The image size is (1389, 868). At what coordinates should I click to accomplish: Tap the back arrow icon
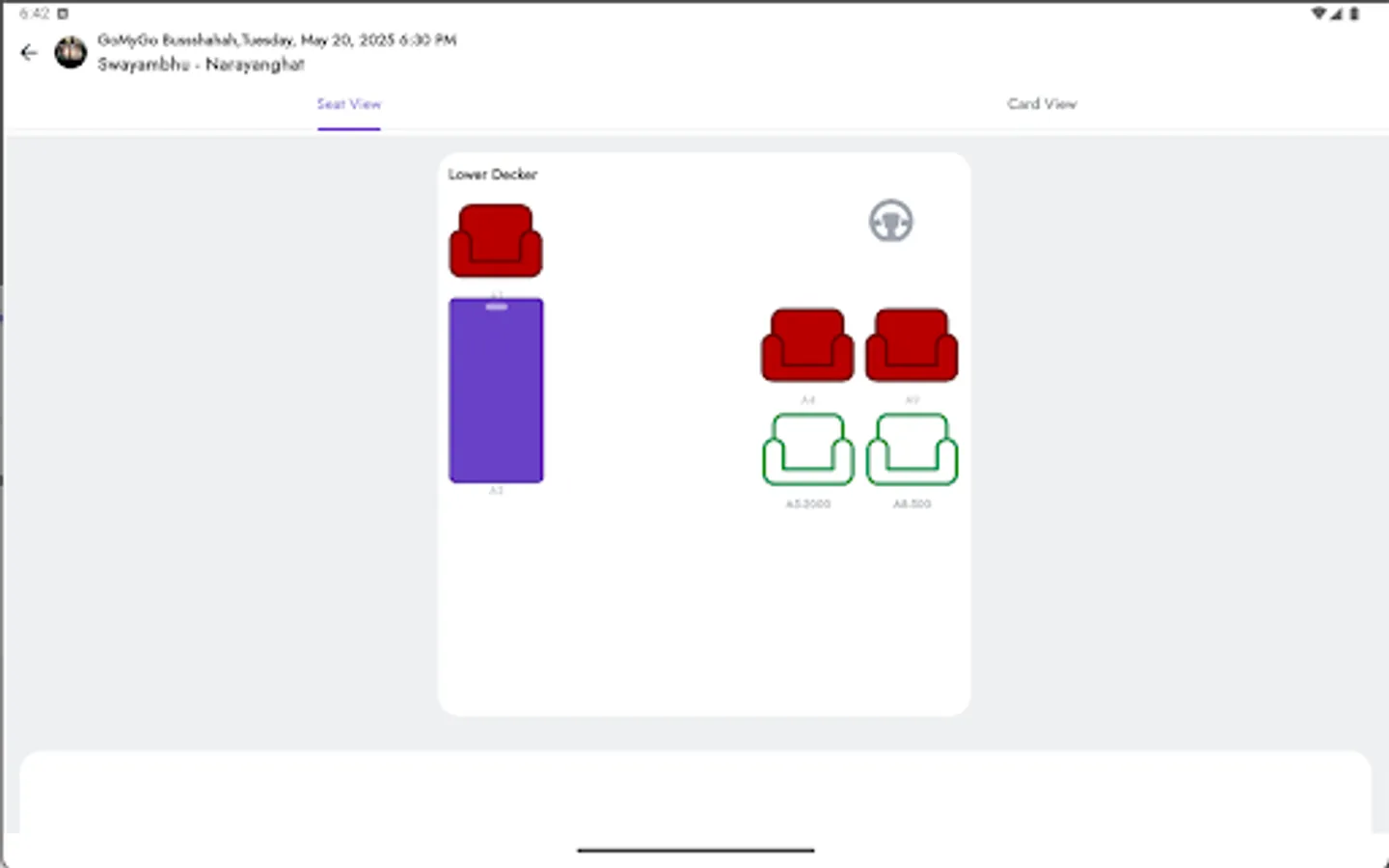28,52
